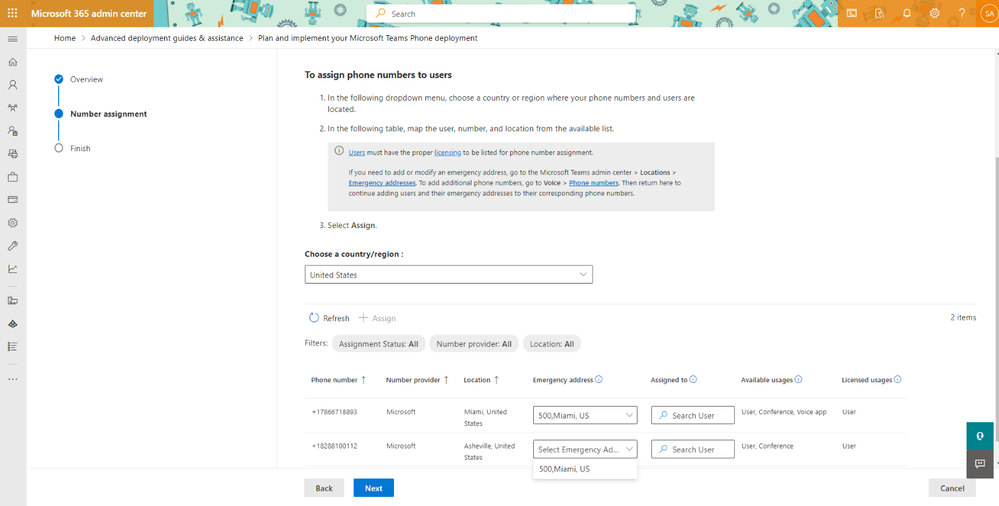Screen dimensions: 999x506
Task: Click Assigned to info icon
Action: [693, 379]
